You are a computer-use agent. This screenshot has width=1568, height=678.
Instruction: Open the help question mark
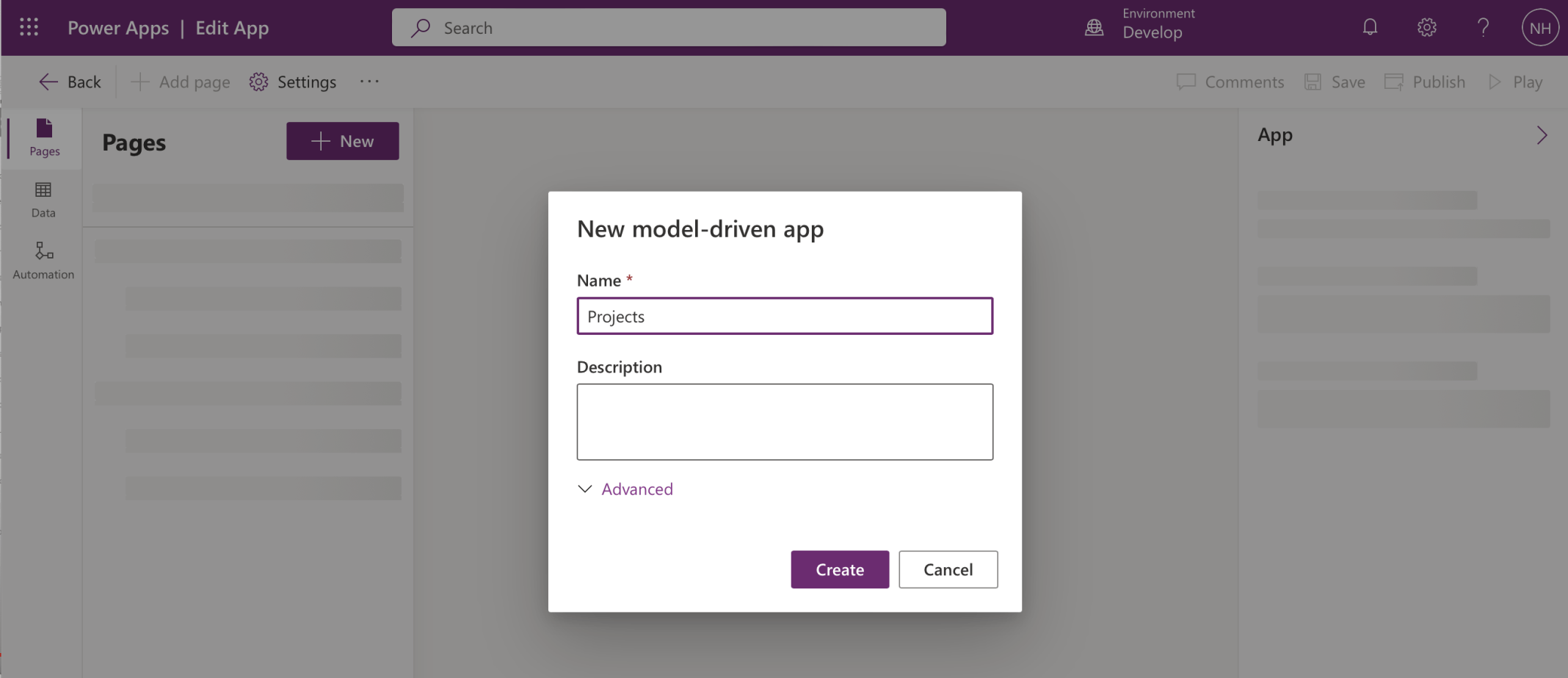1483,28
